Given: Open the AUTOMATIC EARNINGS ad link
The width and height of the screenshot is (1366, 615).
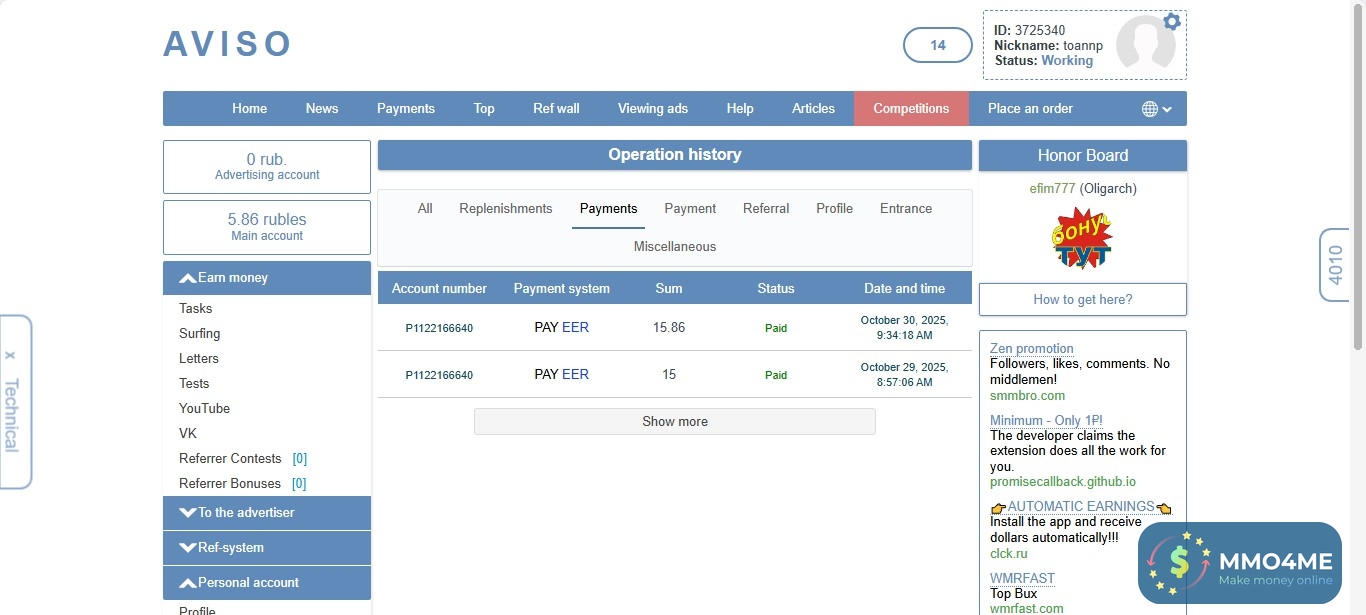Looking at the screenshot, I should click(x=1081, y=507).
